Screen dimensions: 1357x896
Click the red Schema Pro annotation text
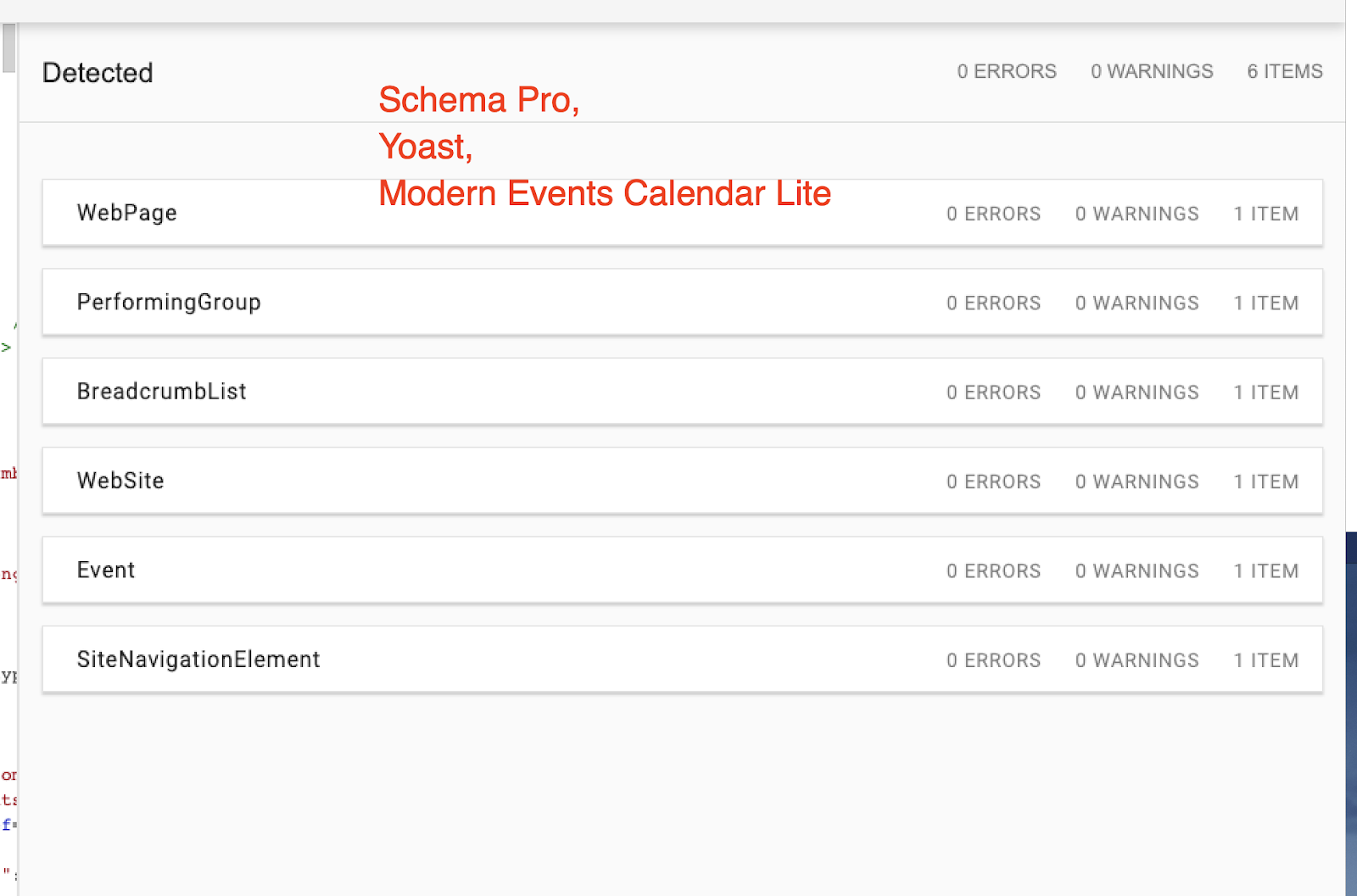click(x=478, y=100)
